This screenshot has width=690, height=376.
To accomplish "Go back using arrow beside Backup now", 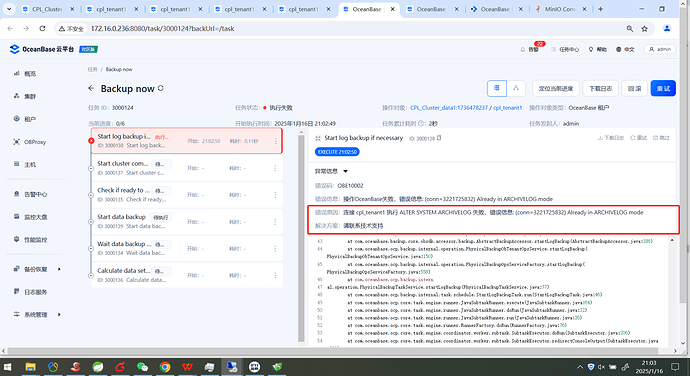I will pos(91,88).
